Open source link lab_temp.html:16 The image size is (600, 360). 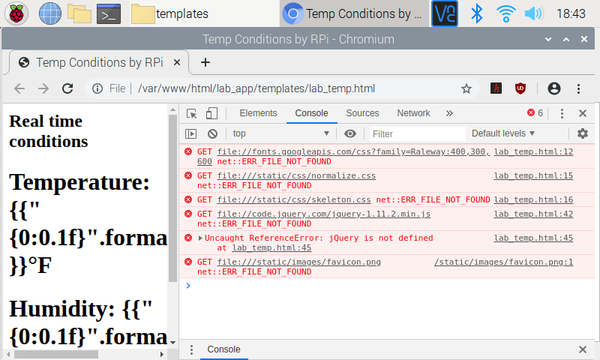tap(533, 200)
